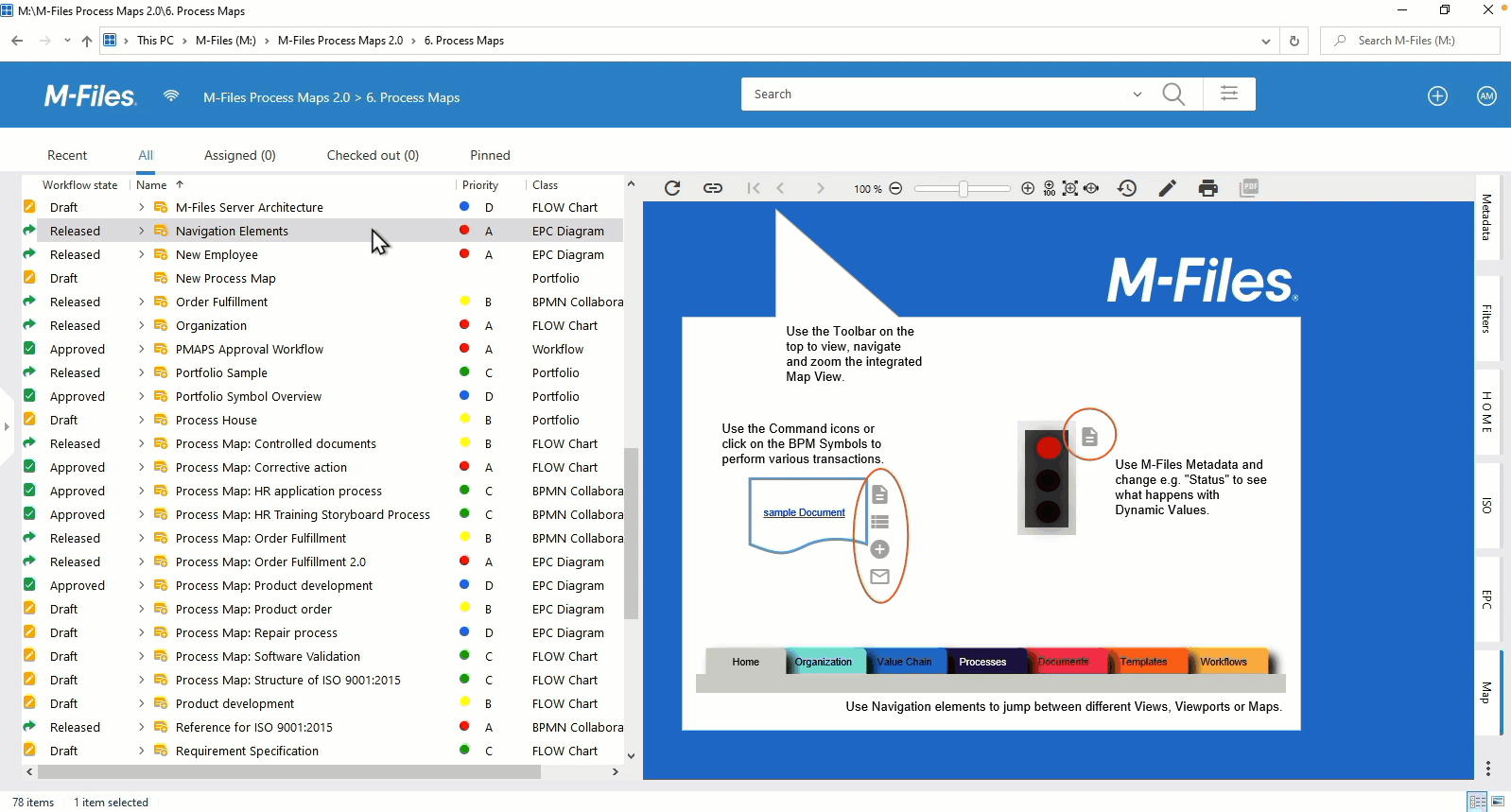Click the copy link chain icon
This screenshot has height=812, width=1511.
pos(713,188)
